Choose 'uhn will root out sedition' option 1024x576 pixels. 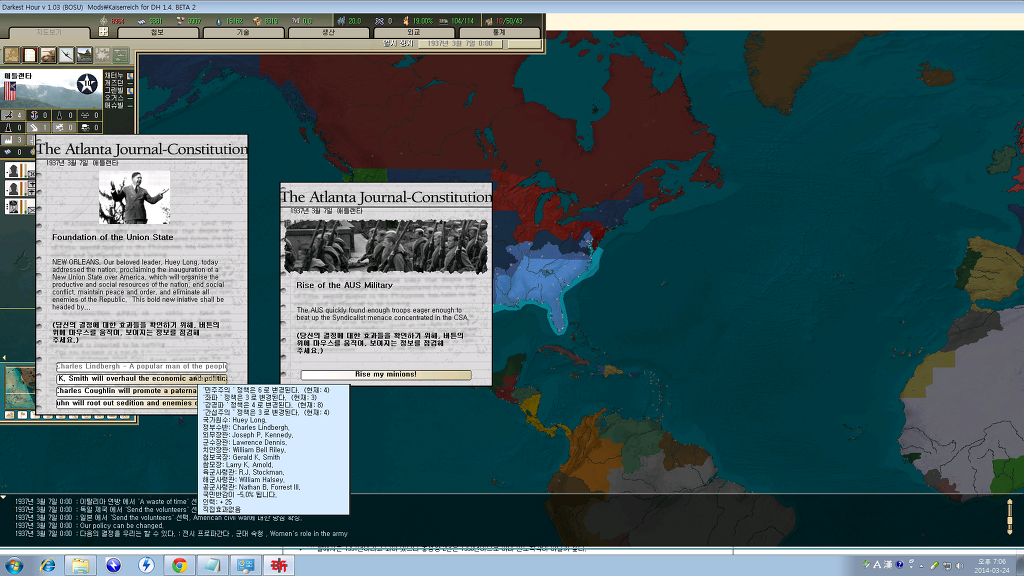[x=127, y=403]
